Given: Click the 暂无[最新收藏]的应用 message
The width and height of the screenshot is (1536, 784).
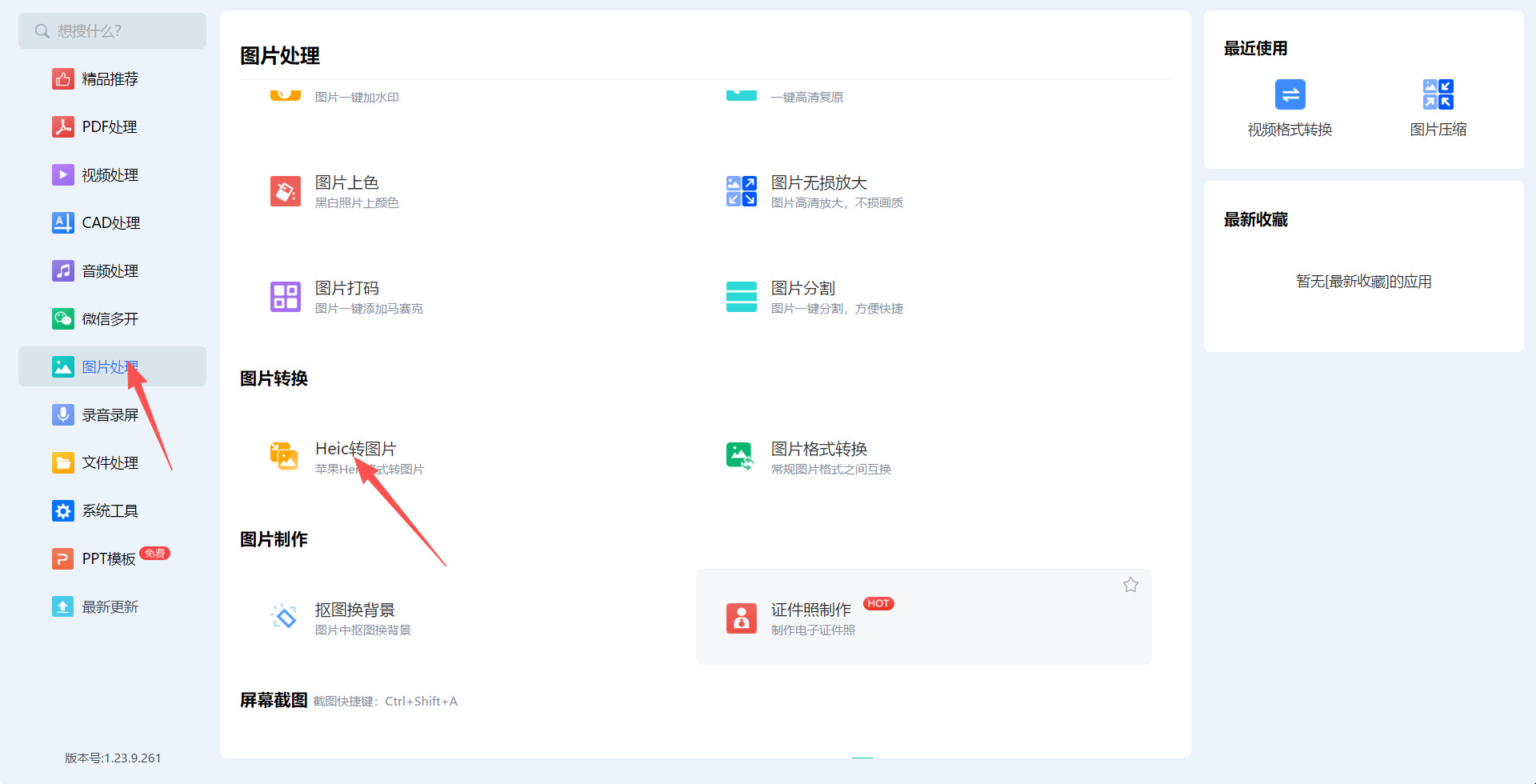Looking at the screenshot, I should pos(1364,282).
